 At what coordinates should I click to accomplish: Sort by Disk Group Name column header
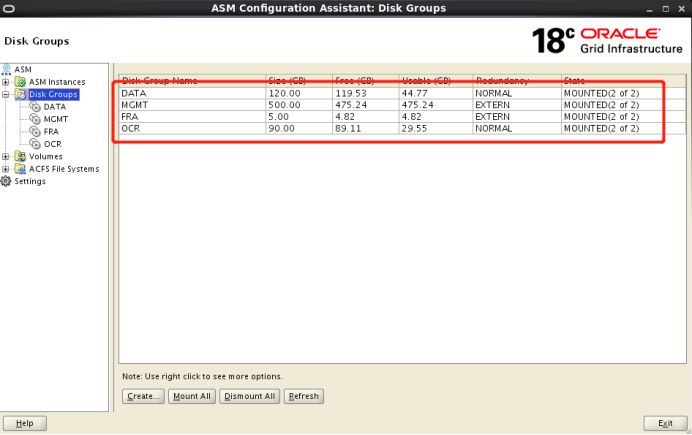tap(192, 80)
